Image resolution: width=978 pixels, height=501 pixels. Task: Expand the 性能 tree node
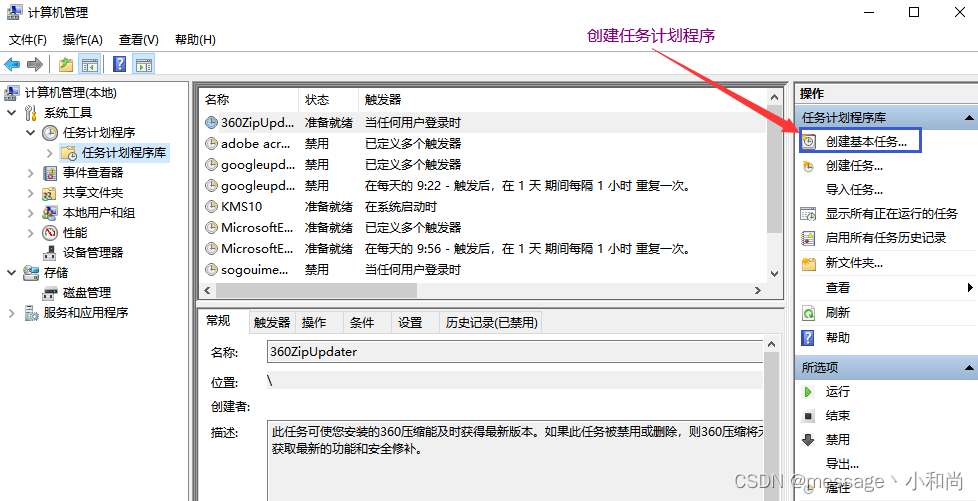[x=31, y=233]
